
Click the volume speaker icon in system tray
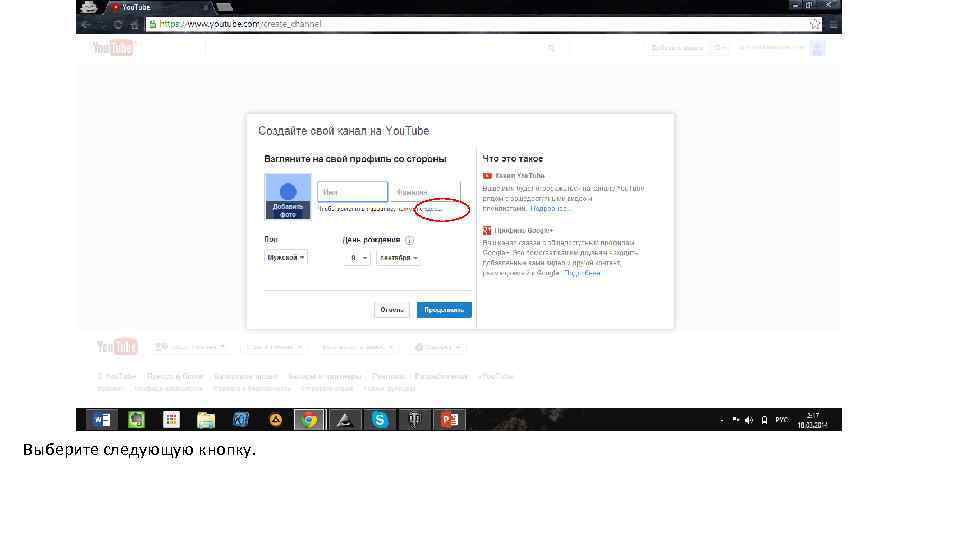click(x=749, y=420)
